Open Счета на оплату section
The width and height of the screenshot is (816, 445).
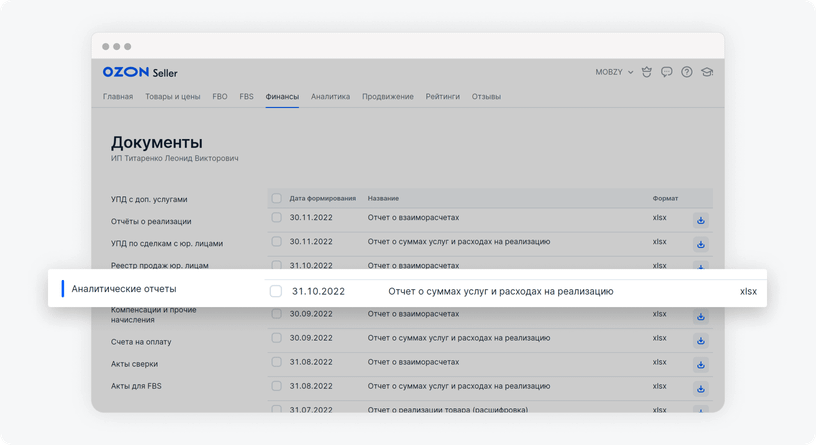(x=141, y=342)
